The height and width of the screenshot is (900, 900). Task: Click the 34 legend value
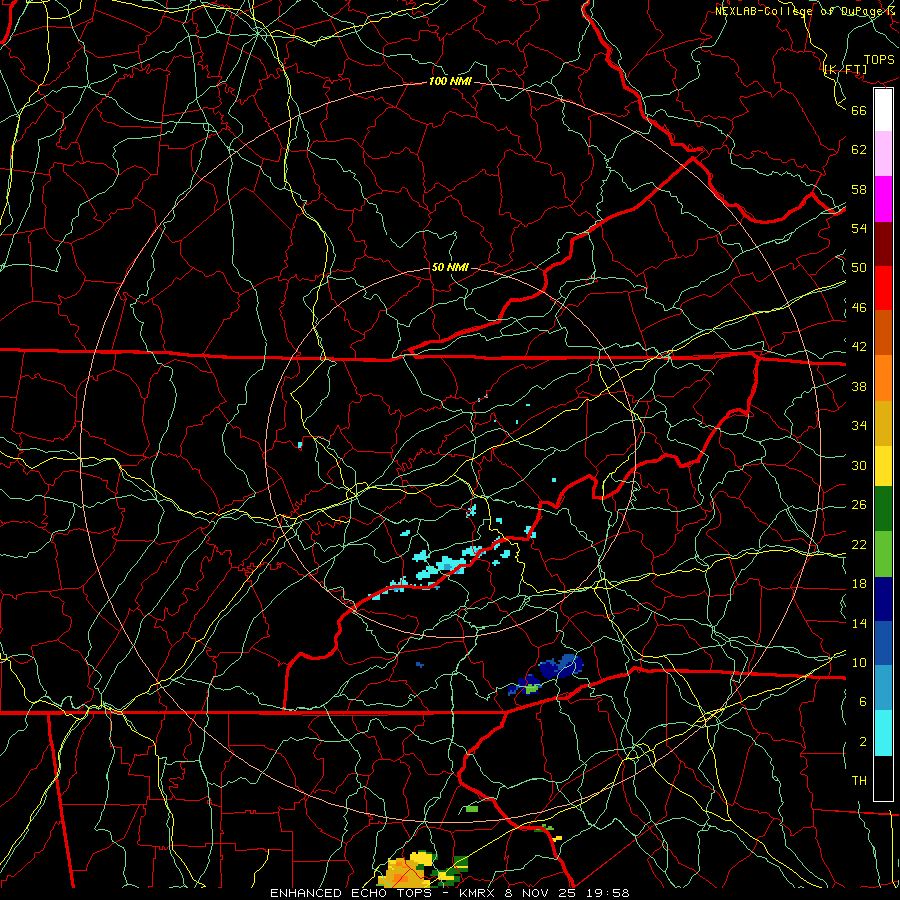coord(859,426)
